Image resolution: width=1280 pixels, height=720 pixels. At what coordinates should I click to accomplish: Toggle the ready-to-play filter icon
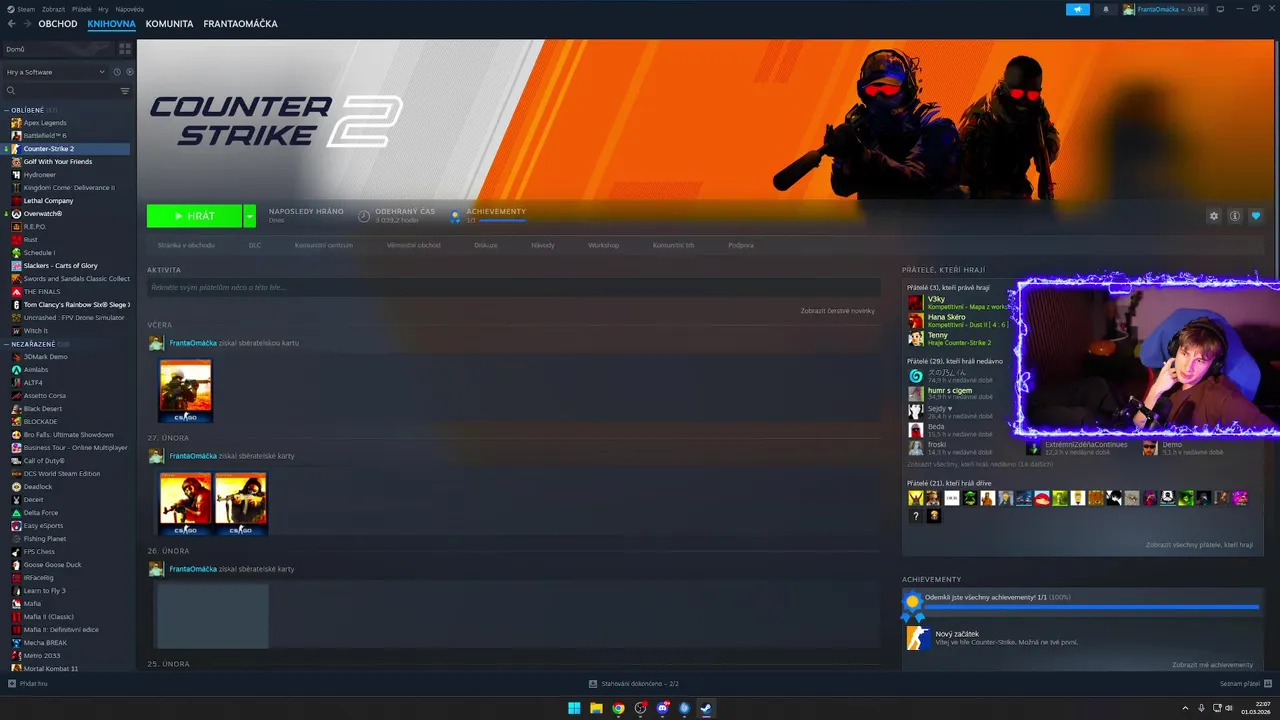pyautogui.click(x=130, y=72)
